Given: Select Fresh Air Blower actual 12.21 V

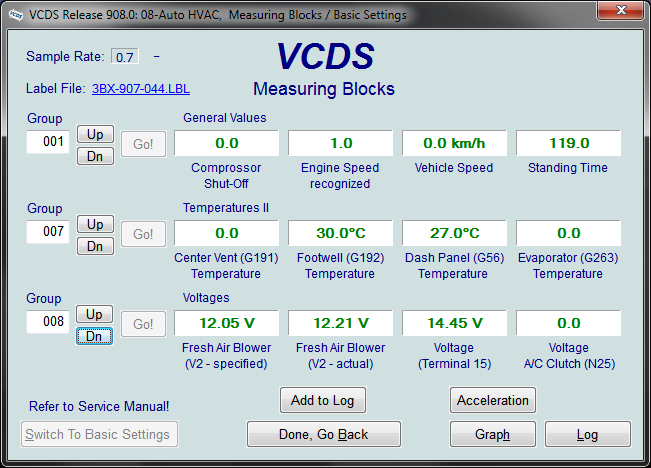Looking at the screenshot, I should [340, 323].
